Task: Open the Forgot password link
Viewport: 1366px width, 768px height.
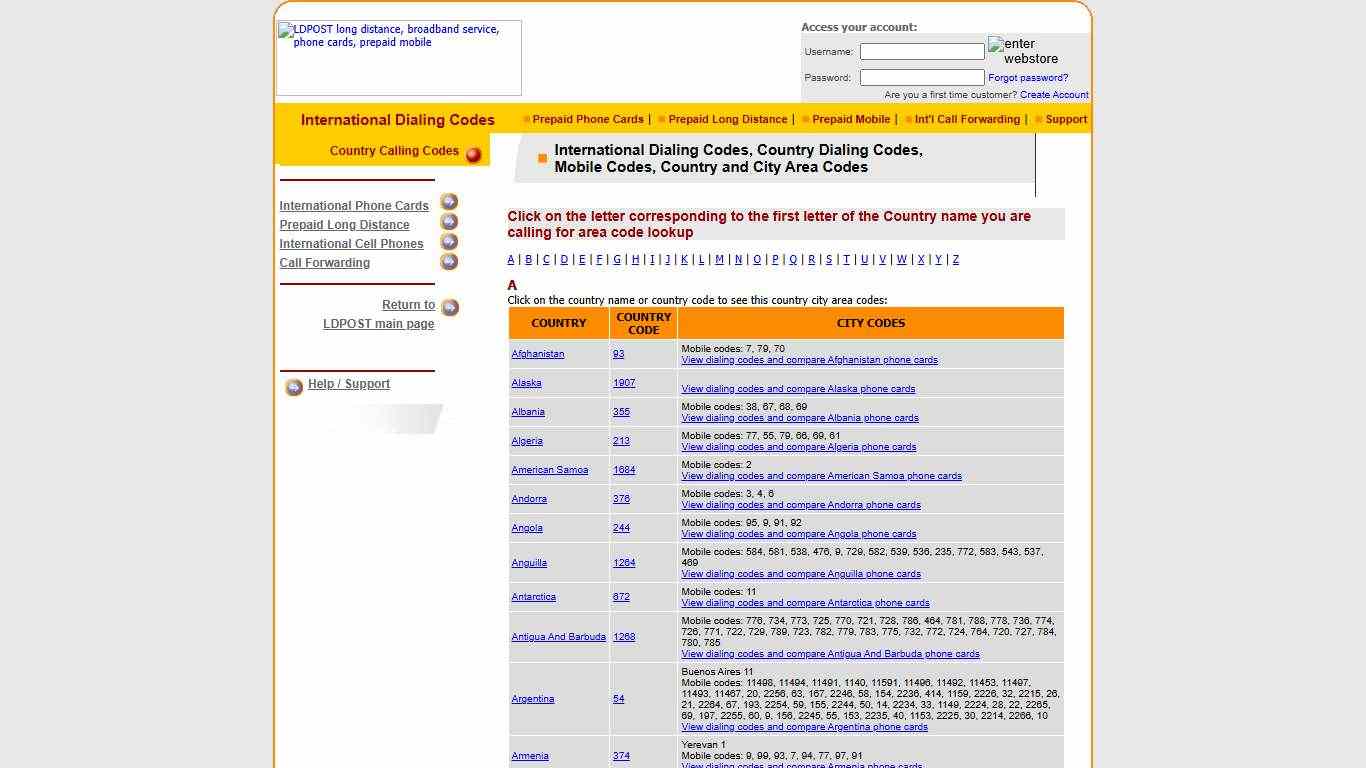Action: [x=1027, y=77]
